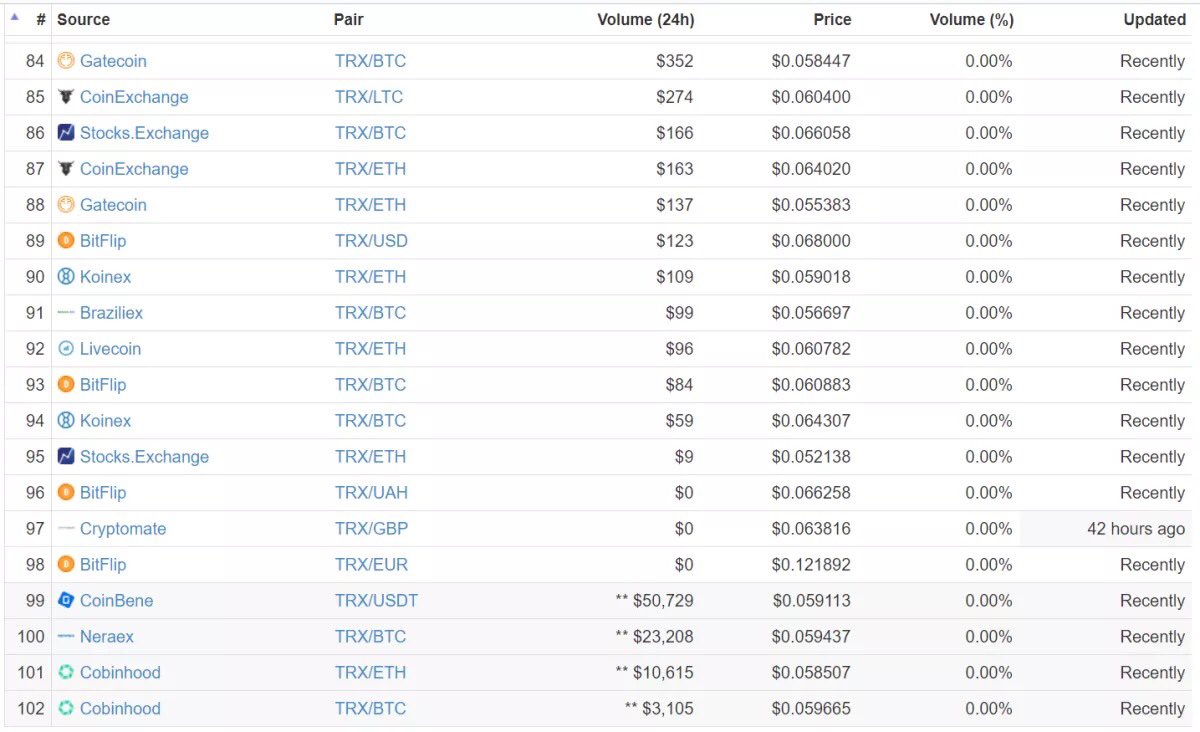
Task: Click the CoinExchange icon in row 87
Action: tap(66, 169)
